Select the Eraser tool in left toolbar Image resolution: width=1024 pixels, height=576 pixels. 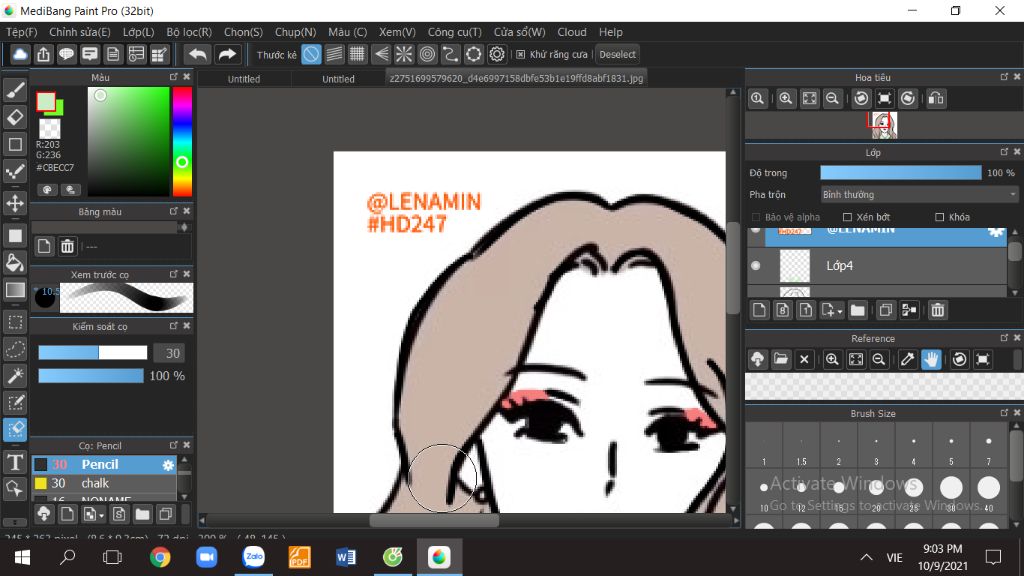tap(15, 117)
